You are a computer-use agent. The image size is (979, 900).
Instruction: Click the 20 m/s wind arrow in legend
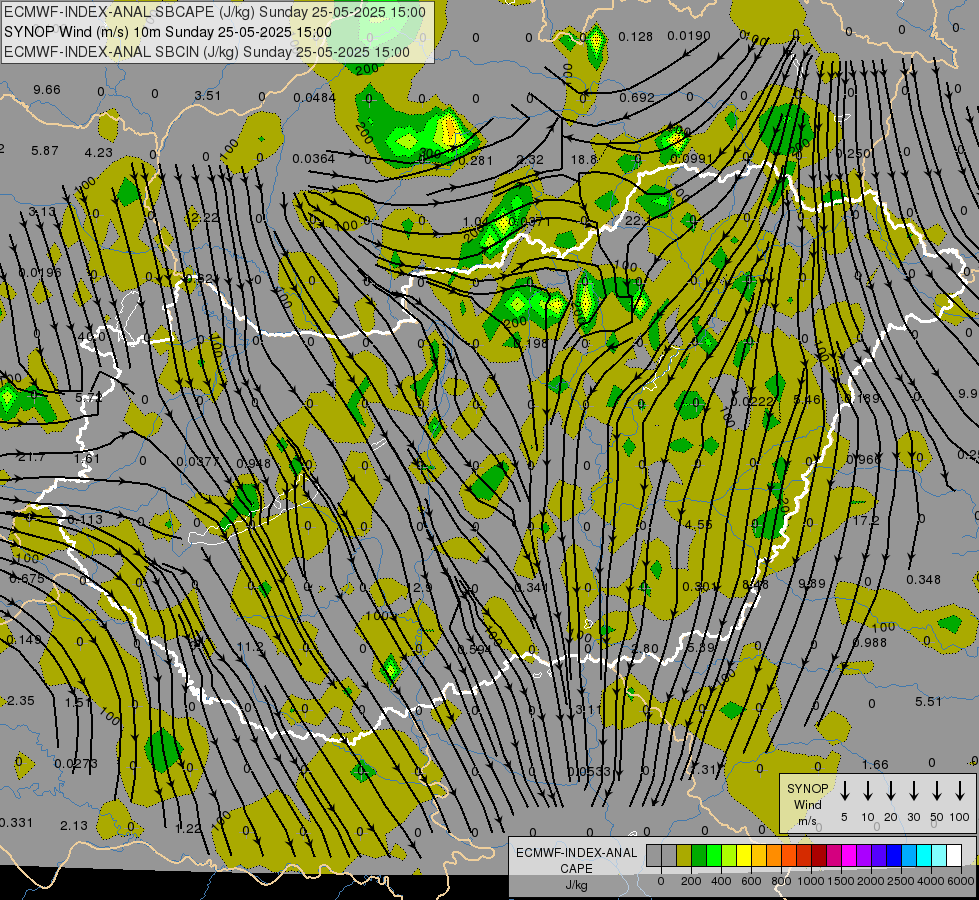coord(890,790)
